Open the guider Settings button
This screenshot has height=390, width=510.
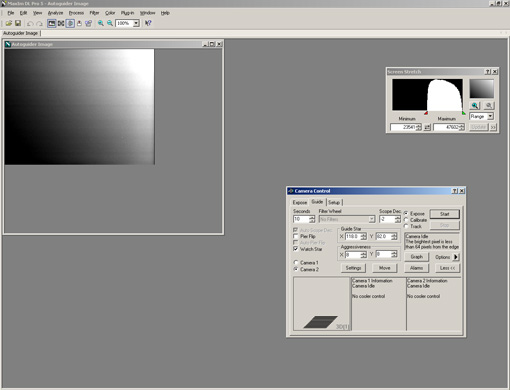pos(353,268)
